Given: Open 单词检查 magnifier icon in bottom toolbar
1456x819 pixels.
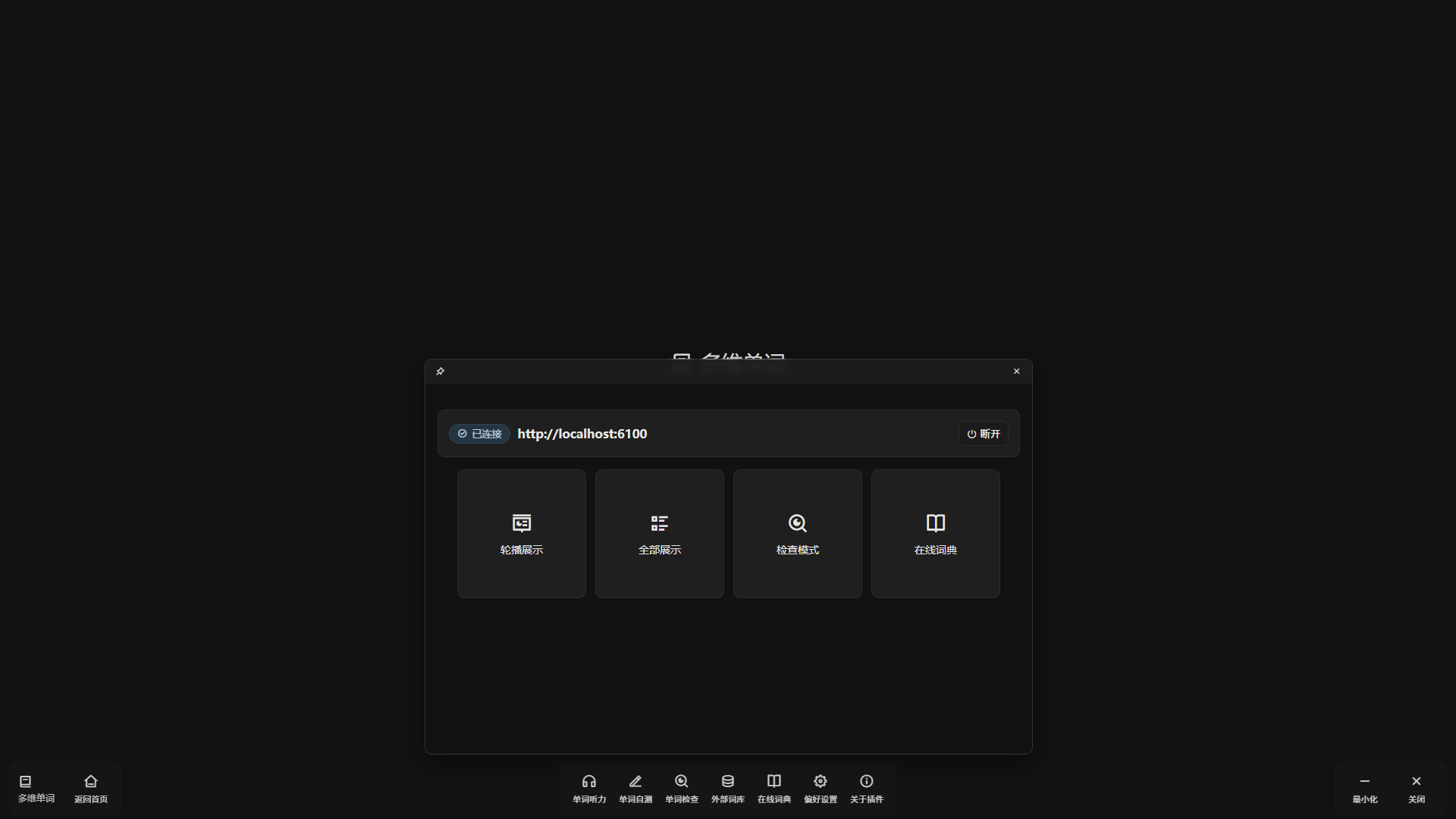Looking at the screenshot, I should 682,788.
